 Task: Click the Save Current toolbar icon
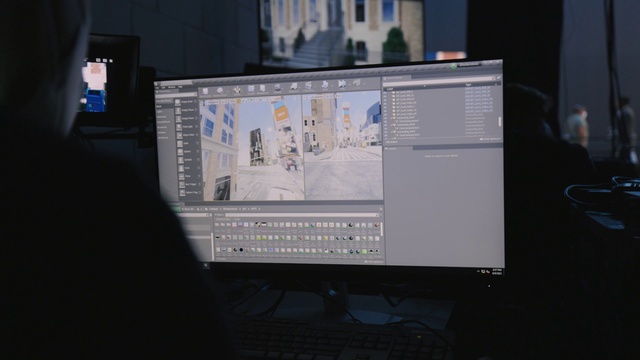[205, 91]
